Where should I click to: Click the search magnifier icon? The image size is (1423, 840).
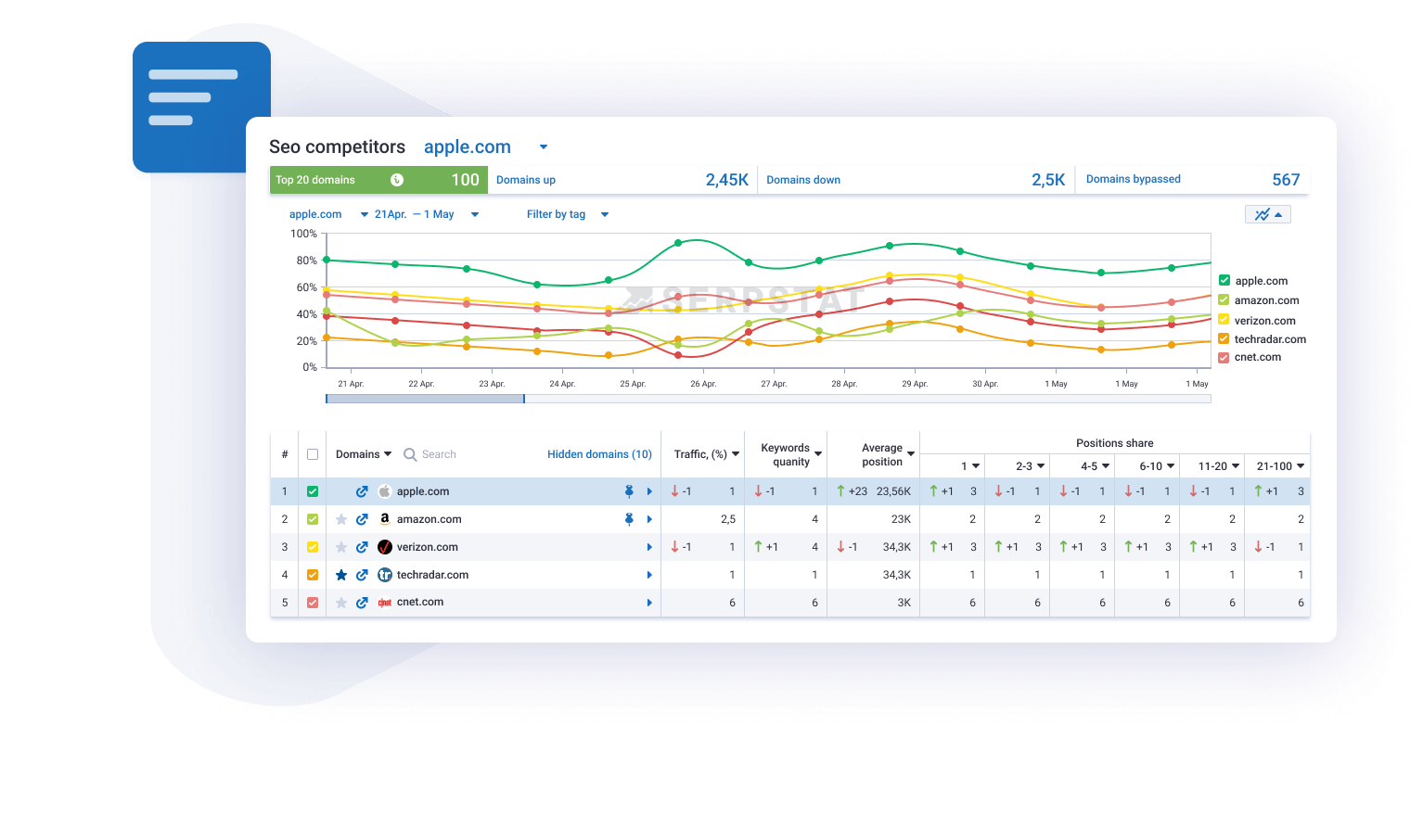[410, 454]
